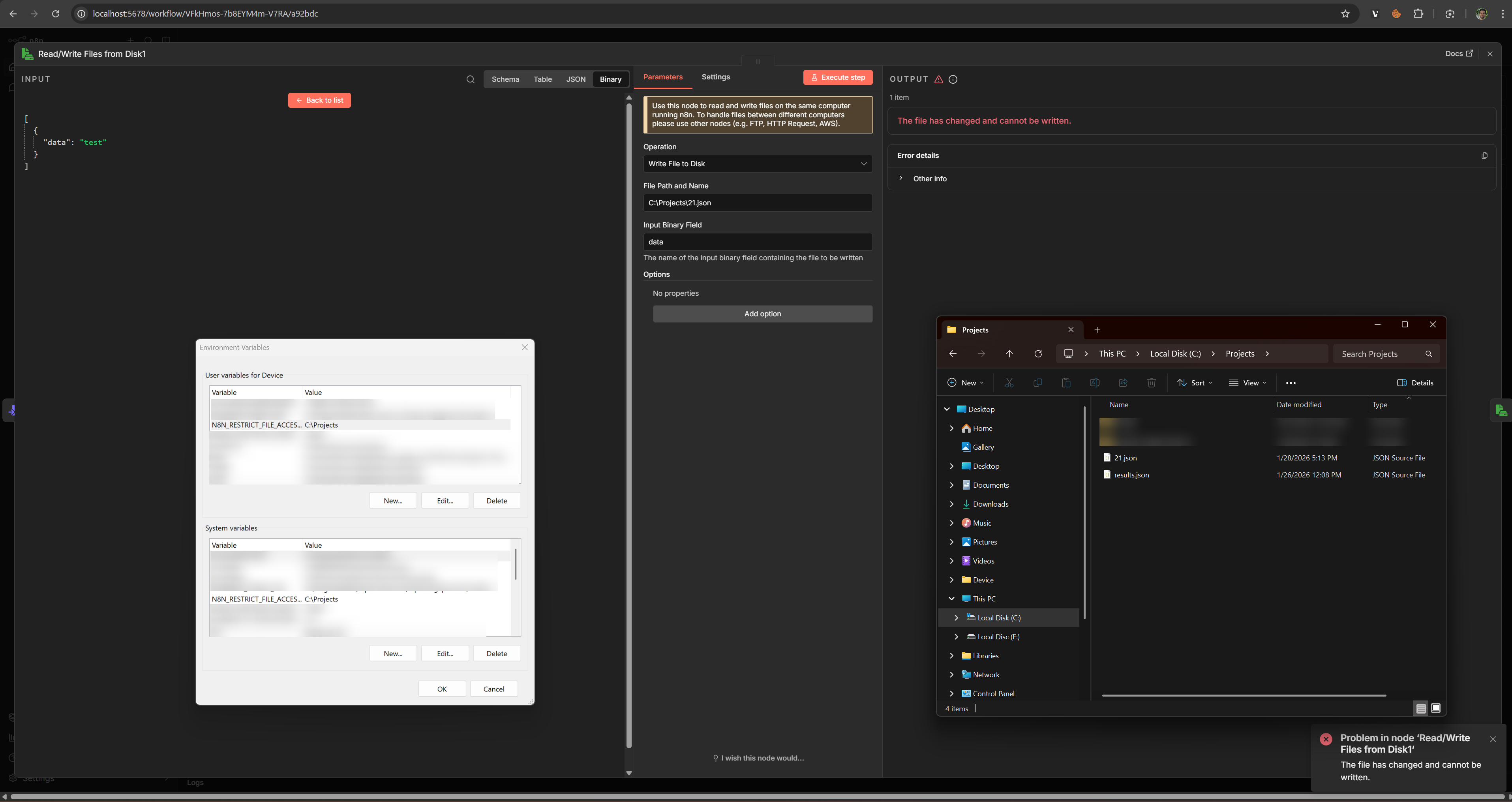Open the Operation dropdown
Image resolution: width=1512 pixels, height=802 pixels.
757,164
